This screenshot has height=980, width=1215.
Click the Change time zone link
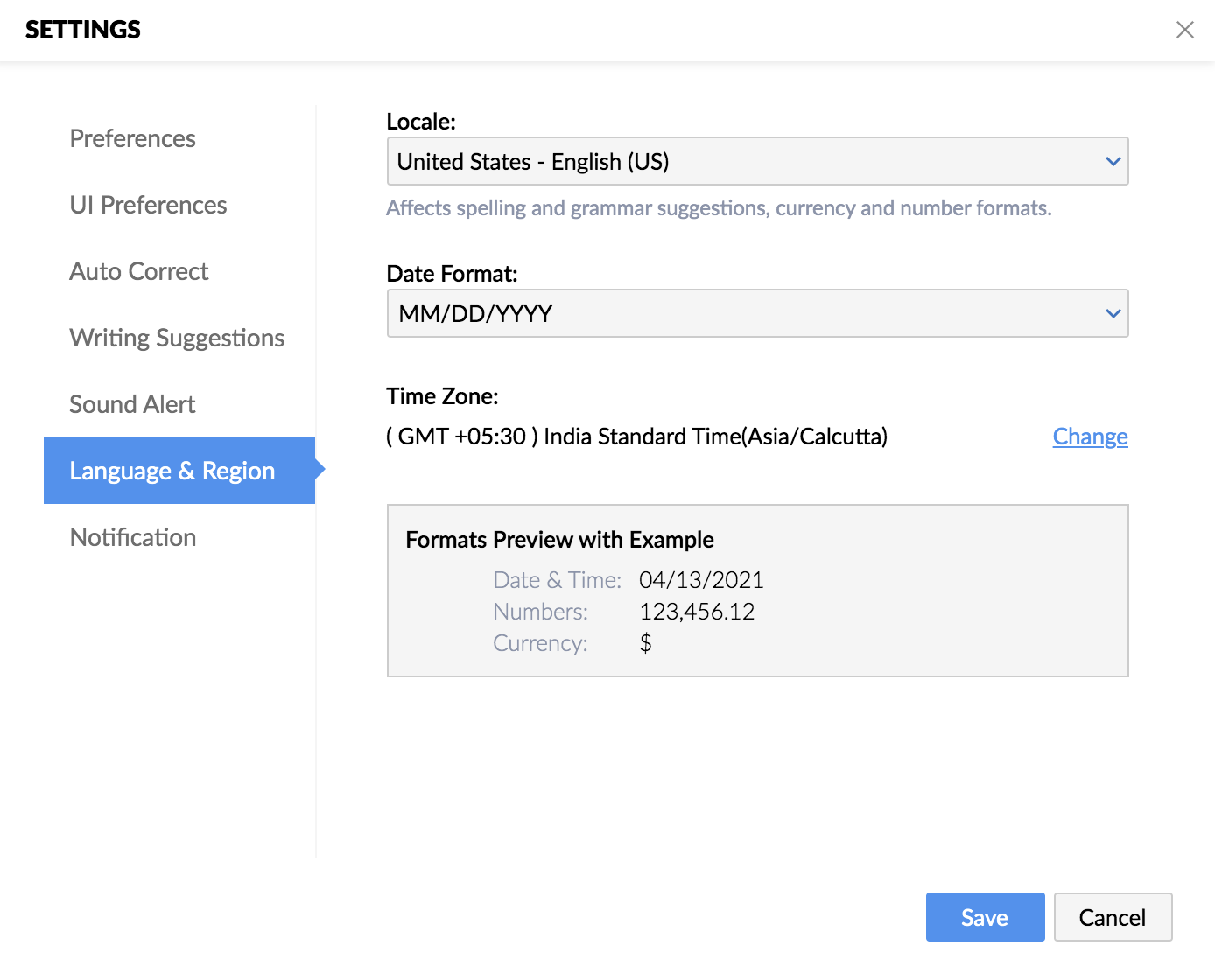pyautogui.click(x=1090, y=437)
